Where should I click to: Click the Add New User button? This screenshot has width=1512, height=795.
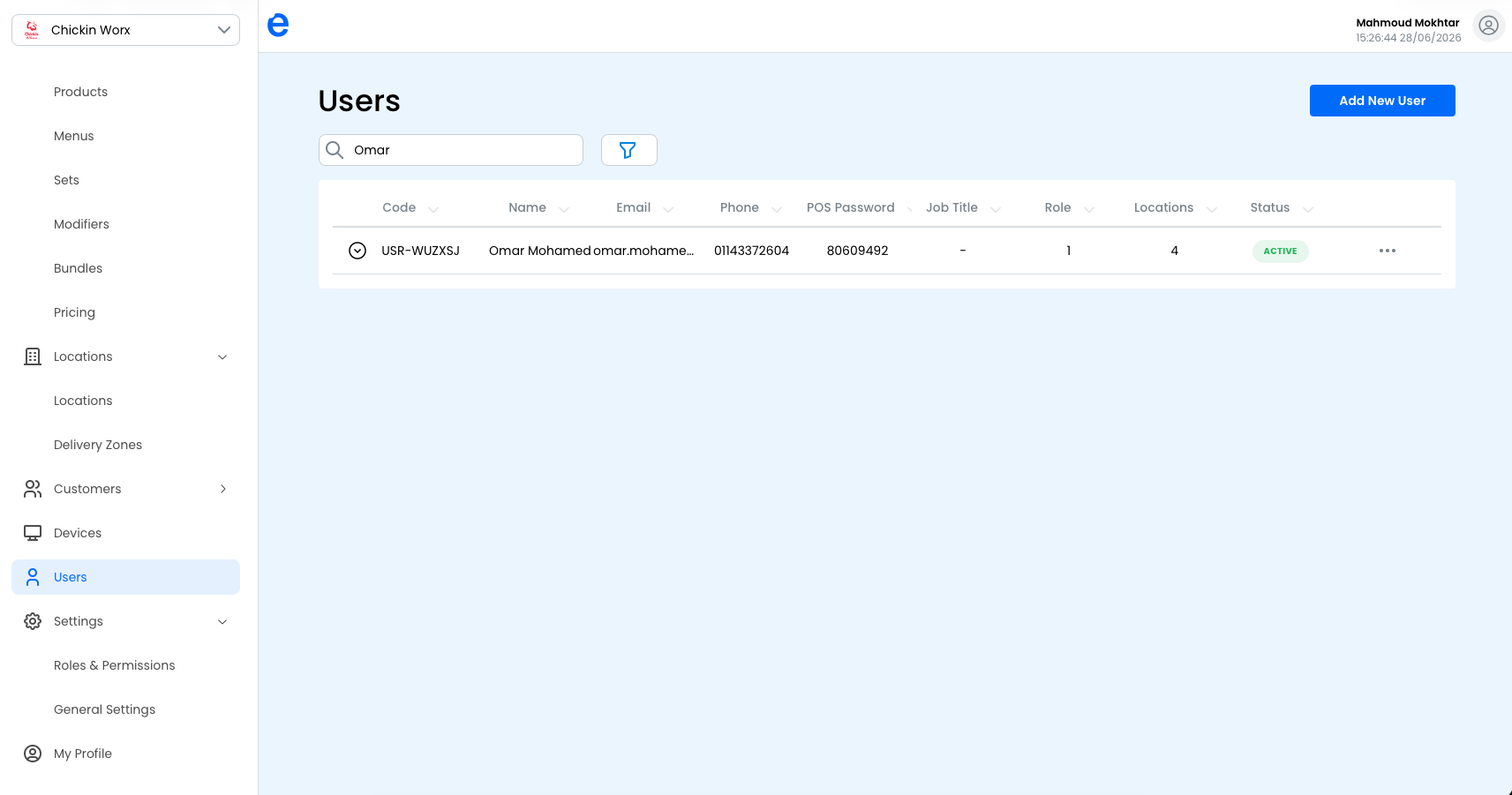pos(1382,101)
